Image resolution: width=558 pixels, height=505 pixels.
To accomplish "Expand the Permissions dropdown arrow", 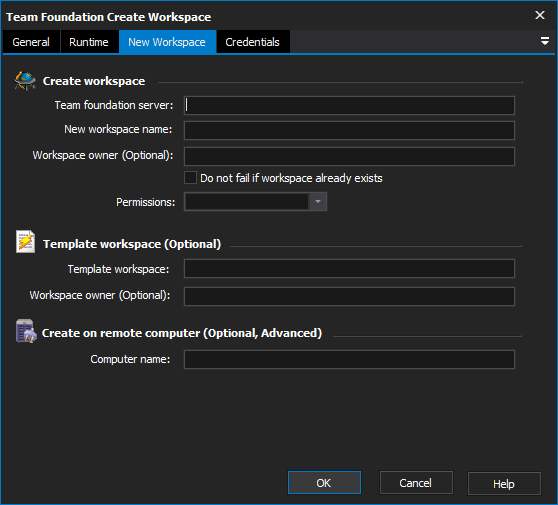I will 318,202.
